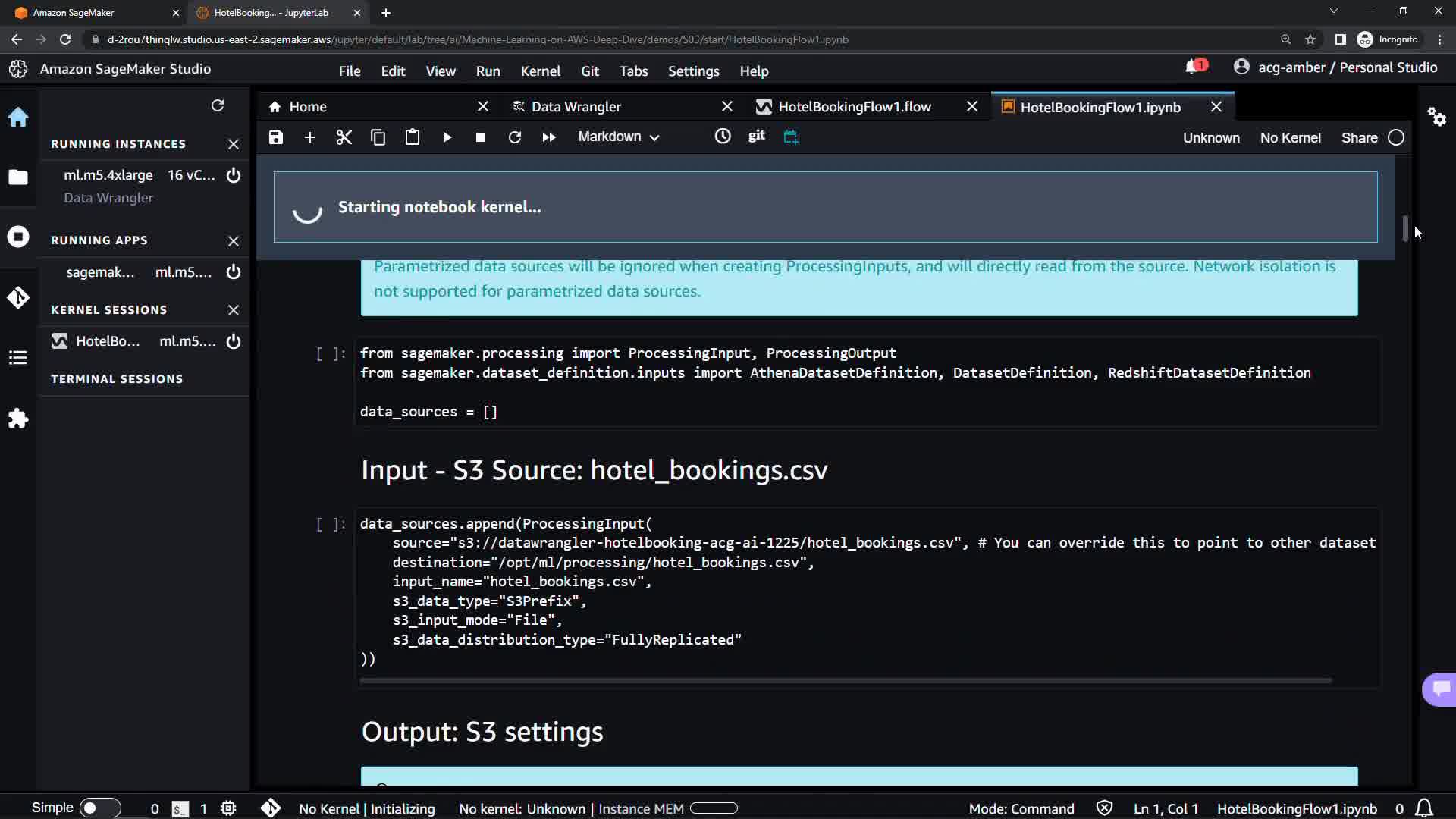Image resolution: width=1456 pixels, height=819 pixels.
Task: Refresh the running instances list
Action: (218, 105)
